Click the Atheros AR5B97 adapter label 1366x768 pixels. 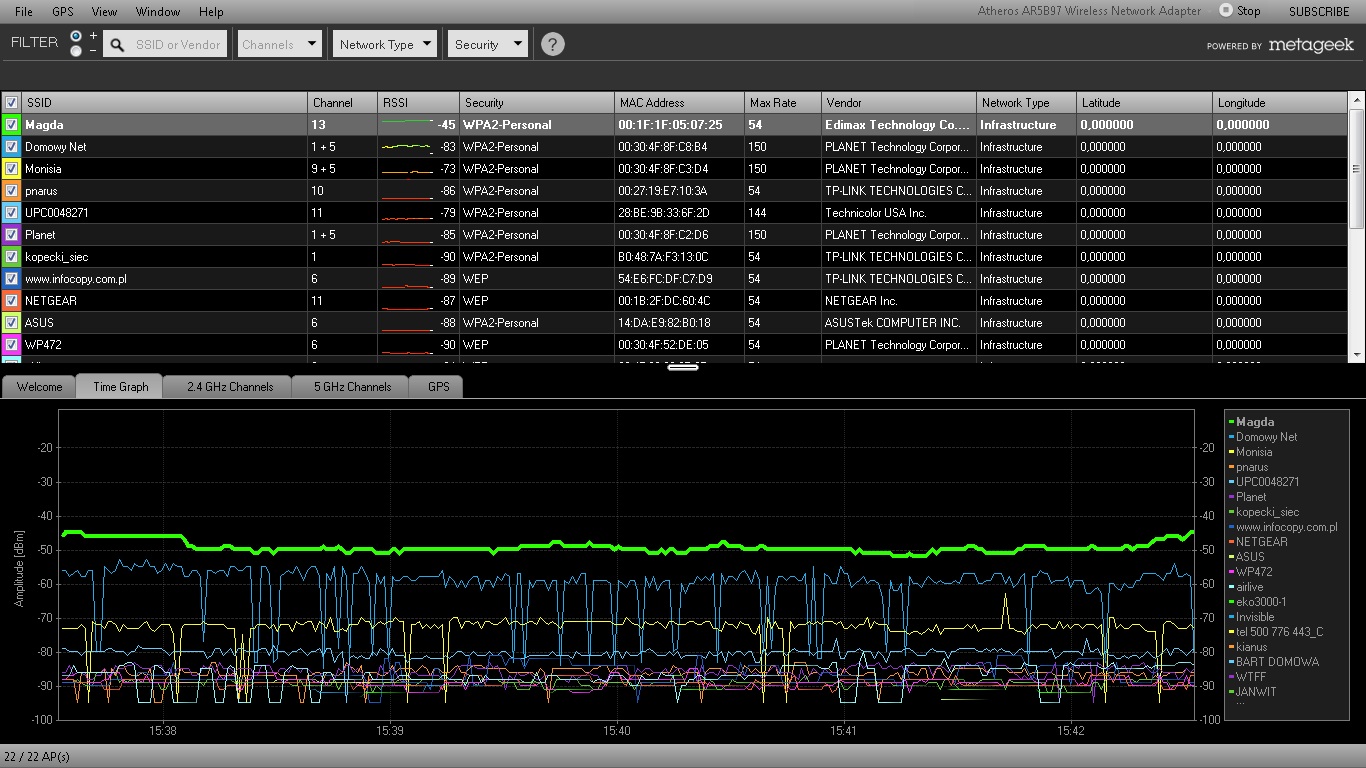1089,11
